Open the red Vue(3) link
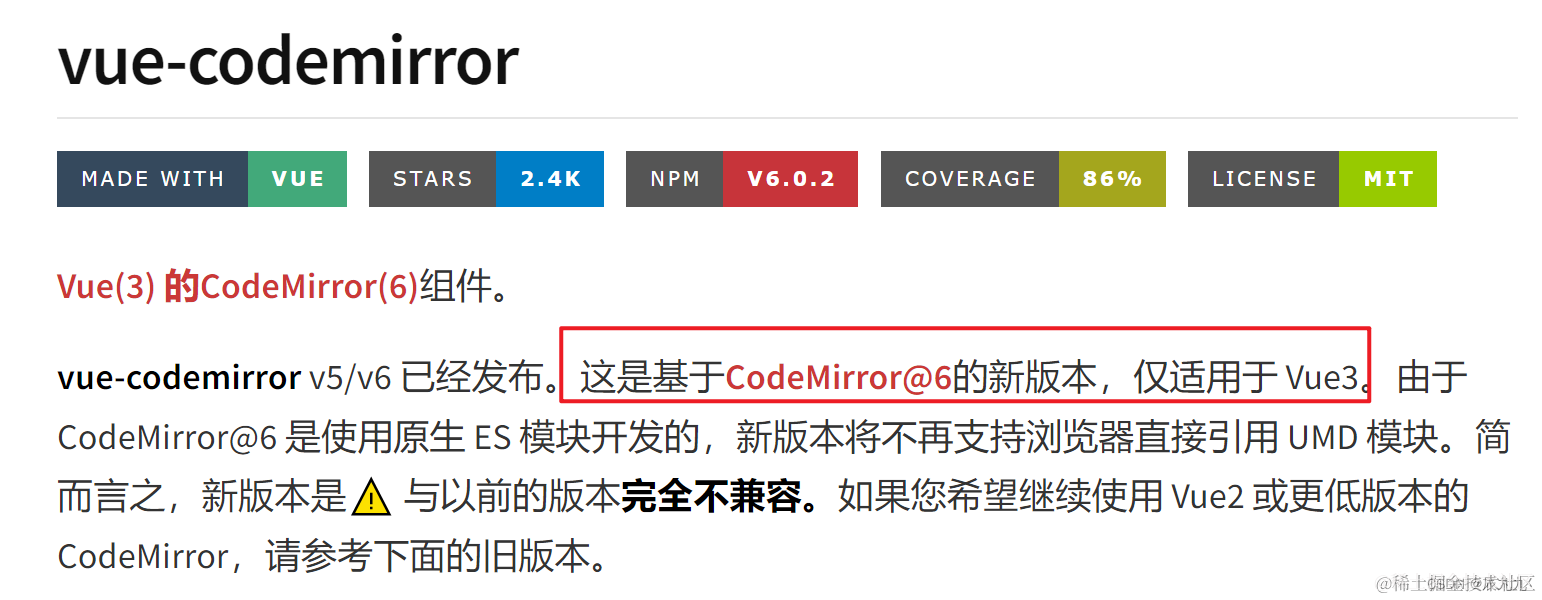Viewport: 1542px width, 600px height. point(106,287)
